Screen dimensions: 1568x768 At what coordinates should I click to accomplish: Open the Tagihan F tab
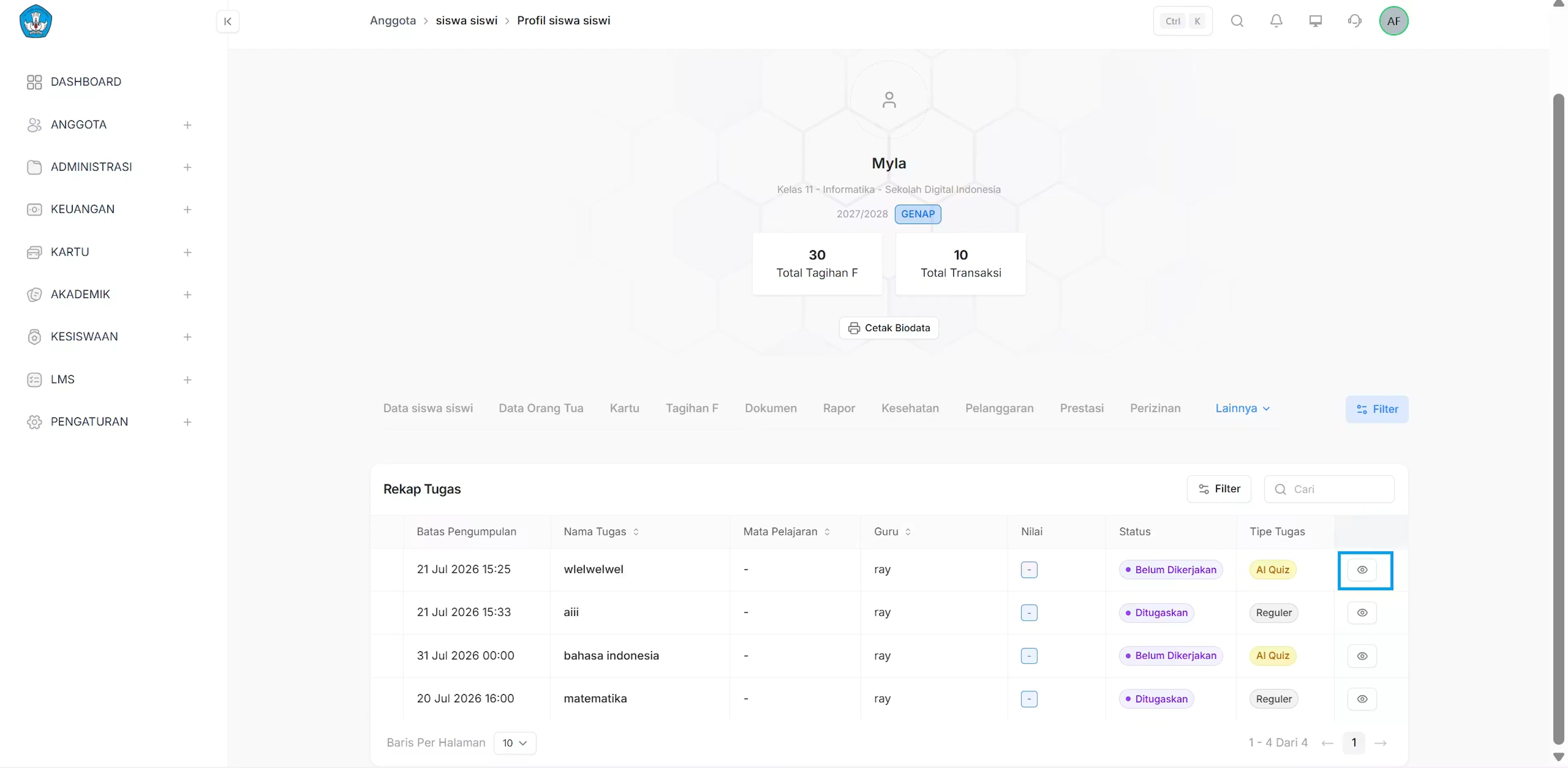691,408
